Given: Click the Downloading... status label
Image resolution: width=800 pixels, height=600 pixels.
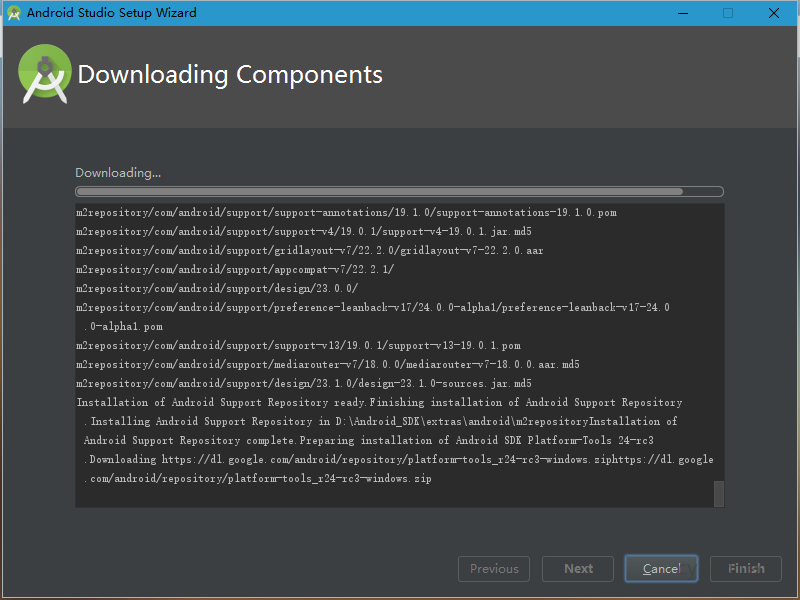Looking at the screenshot, I should [x=118, y=173].
